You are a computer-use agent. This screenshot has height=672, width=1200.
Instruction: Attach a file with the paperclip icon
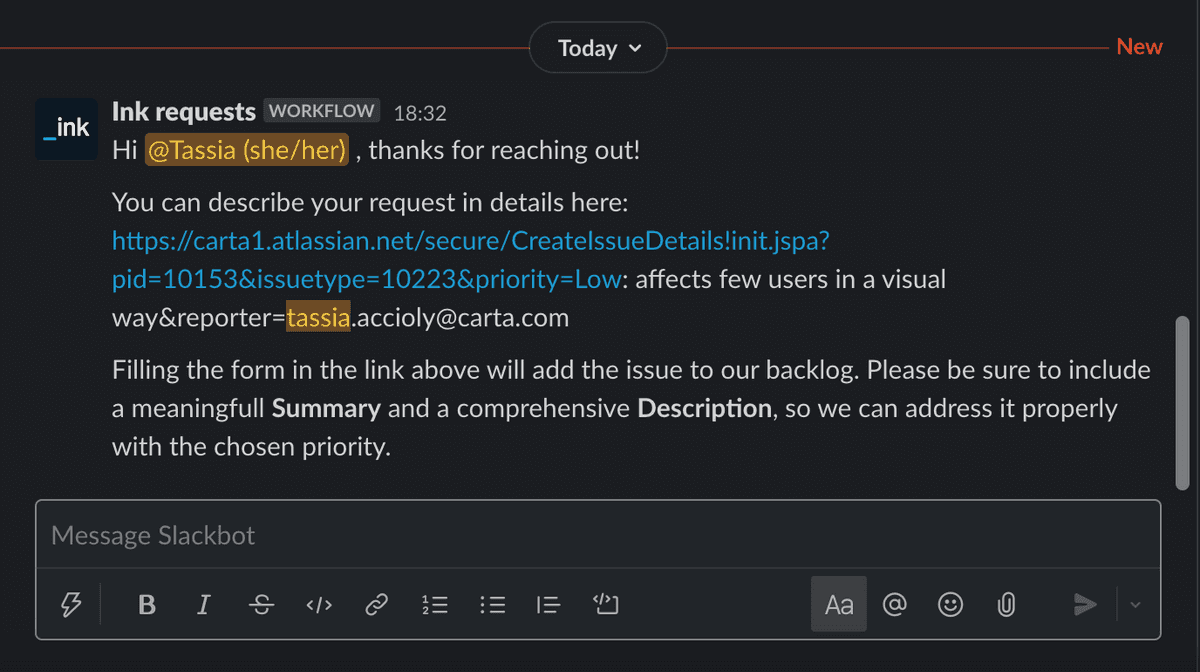(1005, 604)
